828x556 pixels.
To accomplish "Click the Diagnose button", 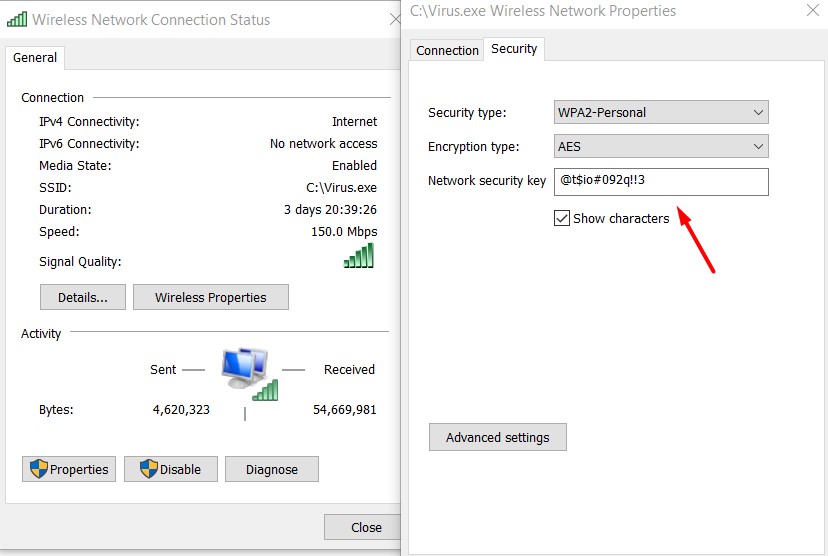I will (x=271, y=469).
